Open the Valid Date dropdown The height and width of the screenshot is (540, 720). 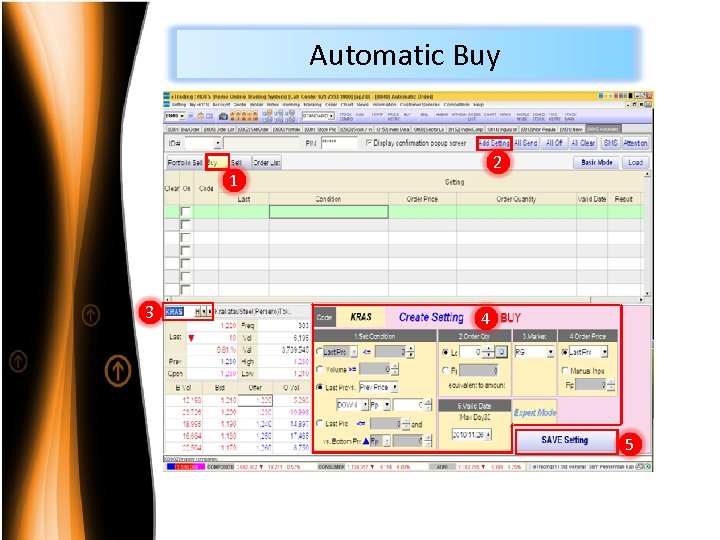click(x=488, y=434)
